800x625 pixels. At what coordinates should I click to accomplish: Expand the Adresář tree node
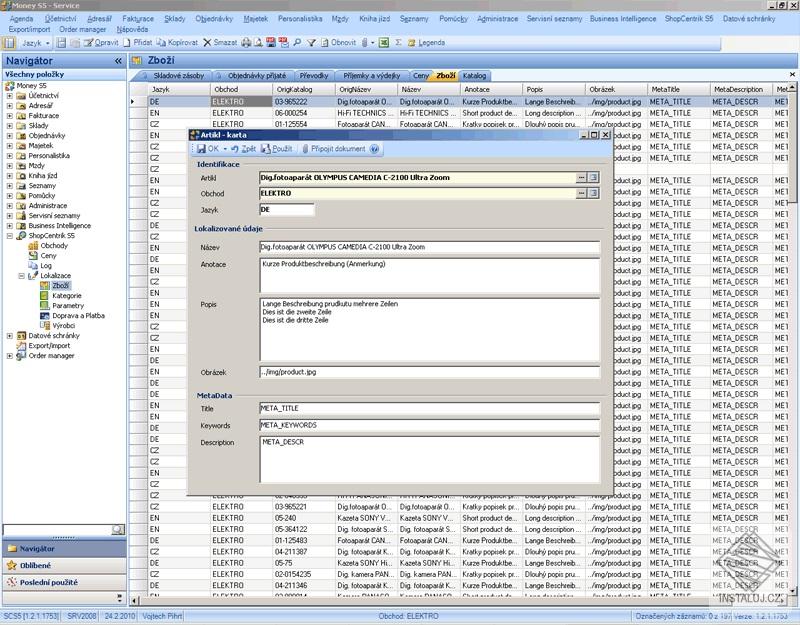pos(9,106)
